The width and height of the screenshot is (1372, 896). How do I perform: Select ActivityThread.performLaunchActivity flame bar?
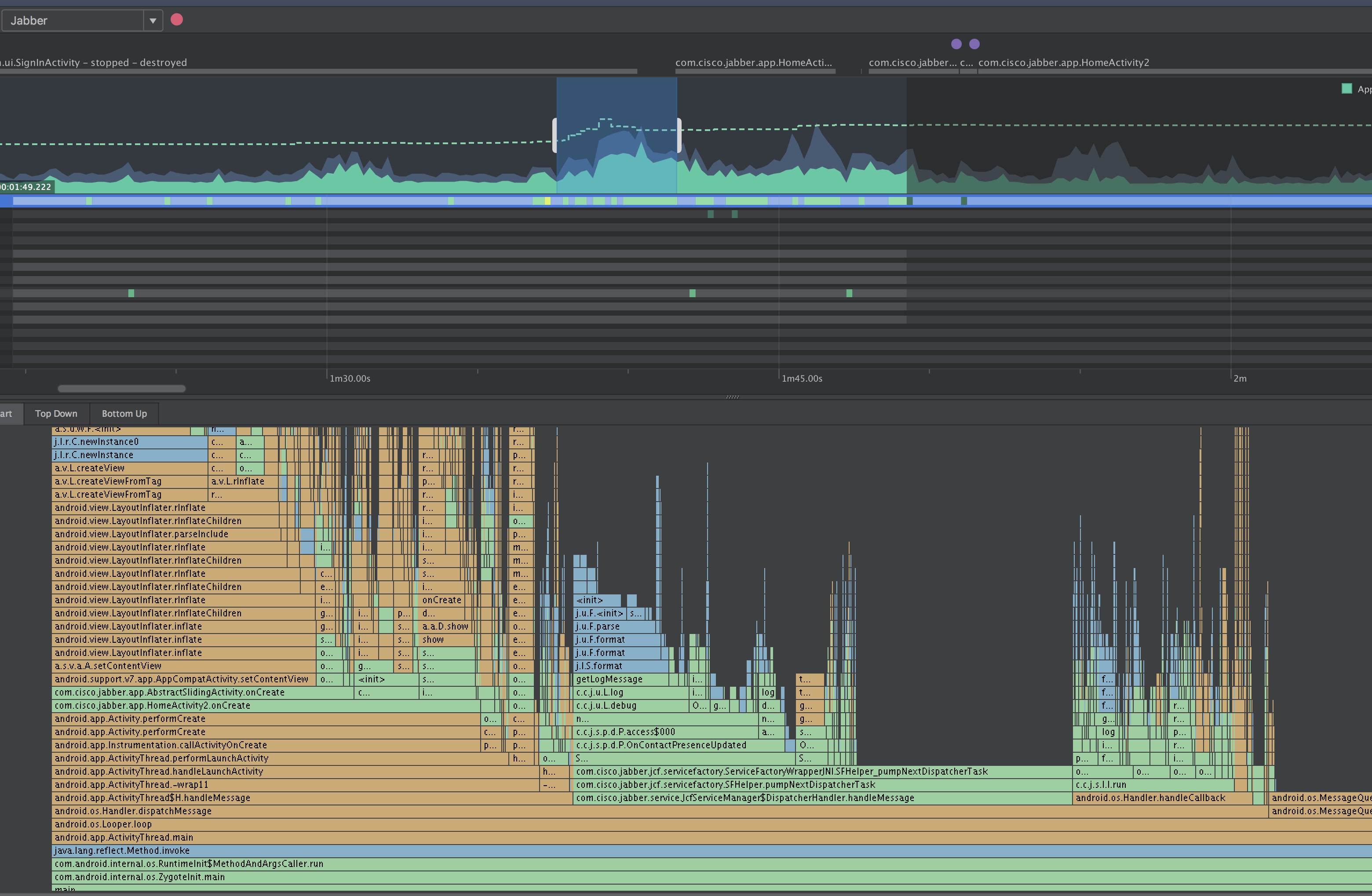point(281,758)
